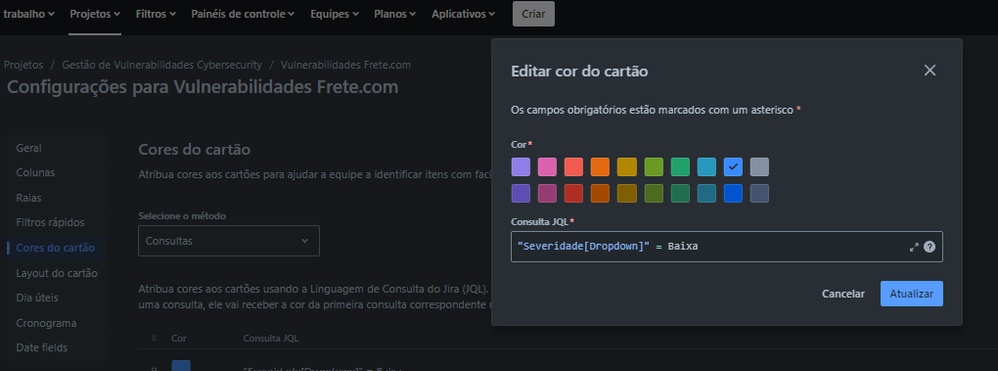Open the Painéis de controle menu
Viewport: 998px width, 371px height.
point(243,14)
